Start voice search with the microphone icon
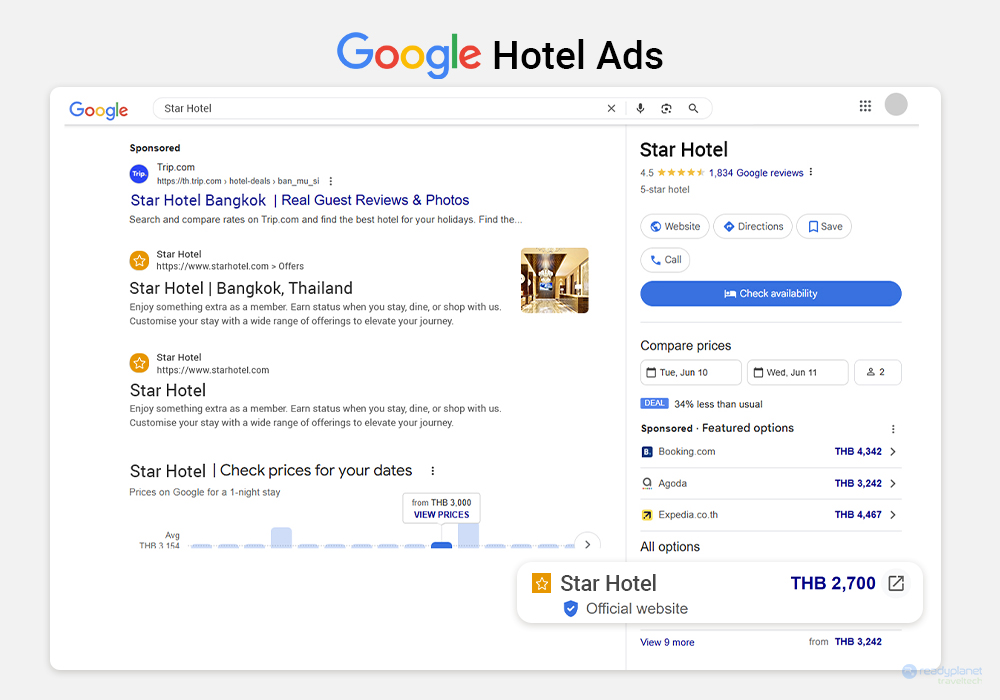1000x700 pixels. tap(640, 108)
